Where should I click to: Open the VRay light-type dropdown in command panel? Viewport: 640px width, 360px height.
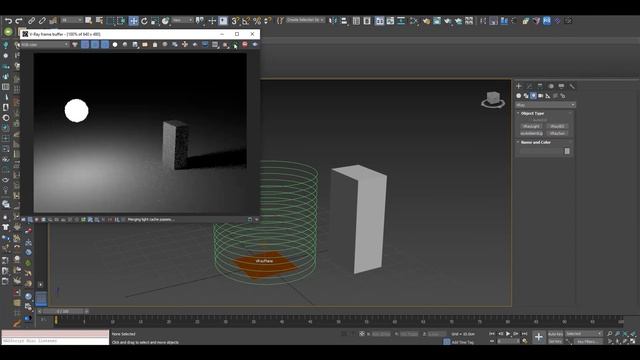click(545, 105)
